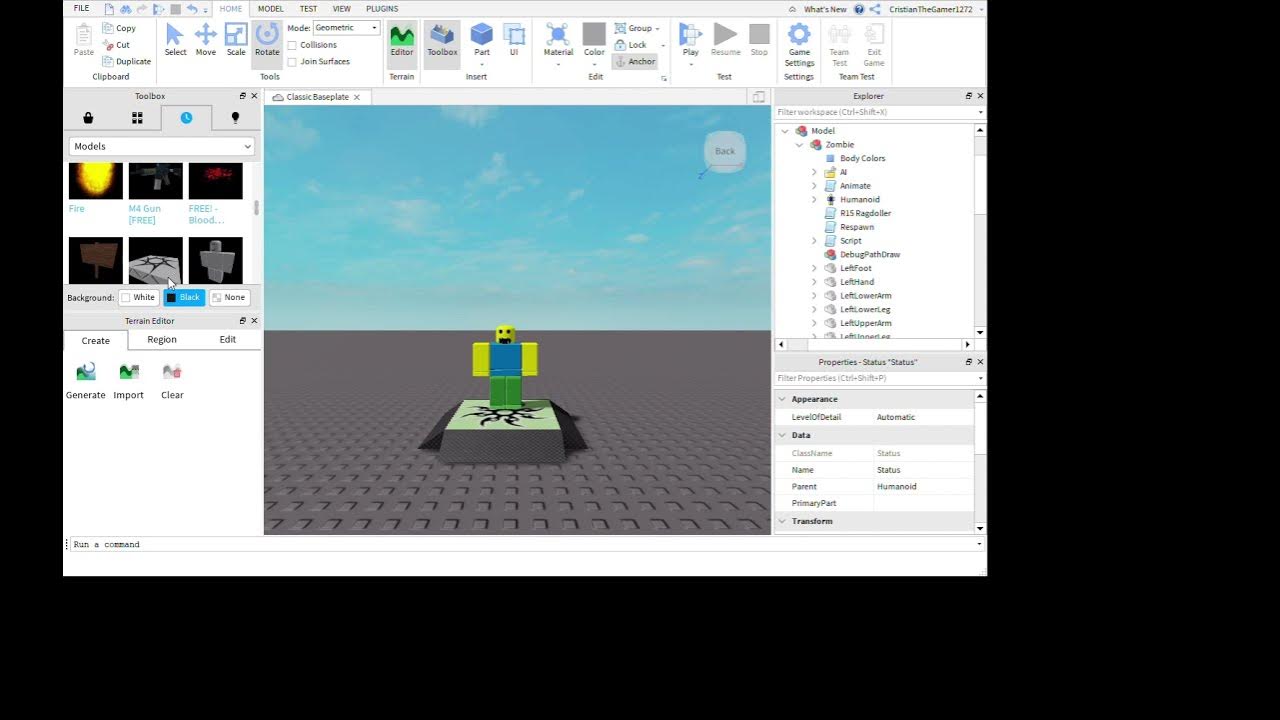Switch to the MODEL ribbon tab
The image size is (1280, 720).
pyautogui.click(x=270, y=9)
